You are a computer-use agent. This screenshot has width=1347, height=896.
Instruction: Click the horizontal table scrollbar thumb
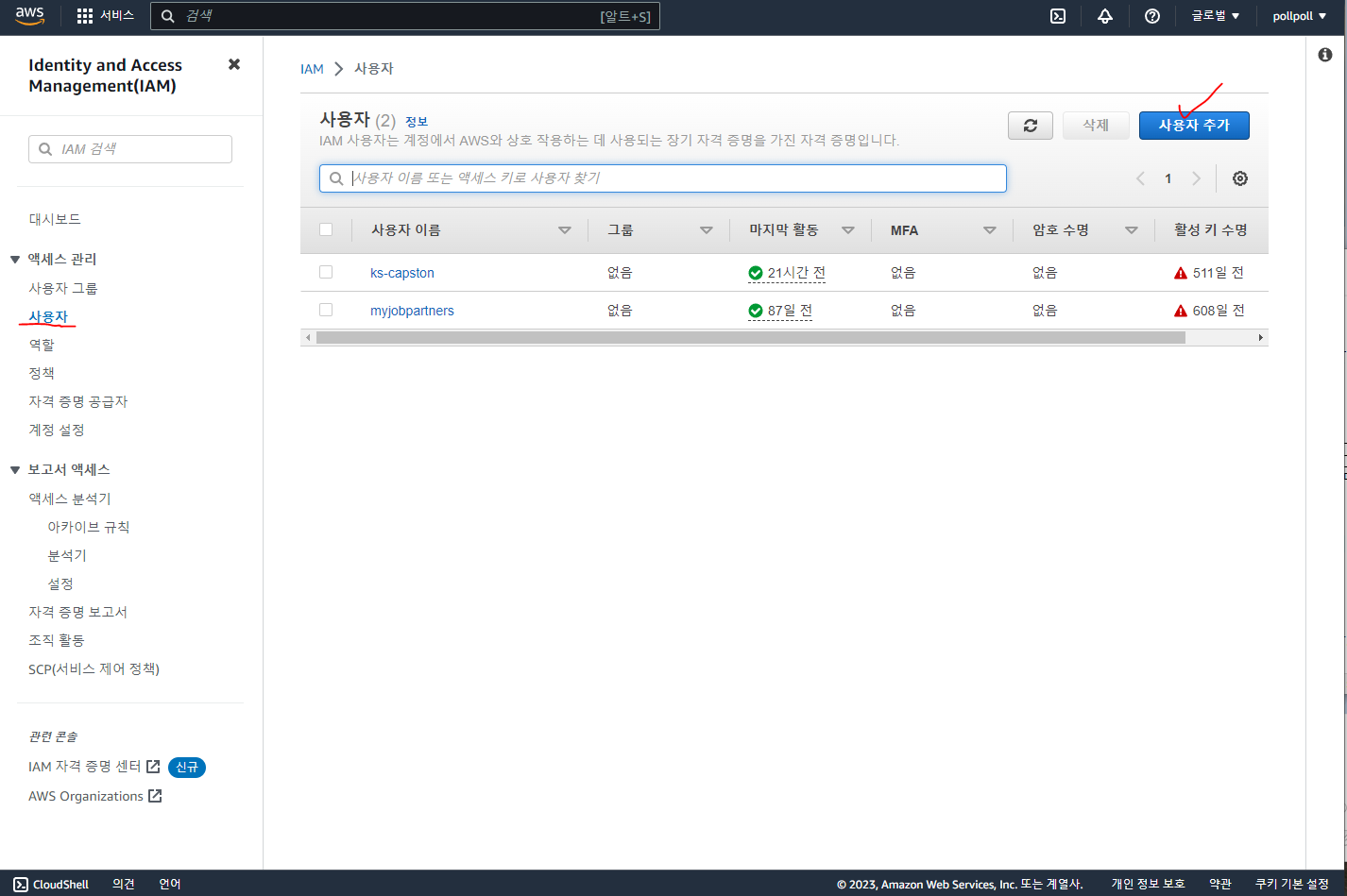751,337
